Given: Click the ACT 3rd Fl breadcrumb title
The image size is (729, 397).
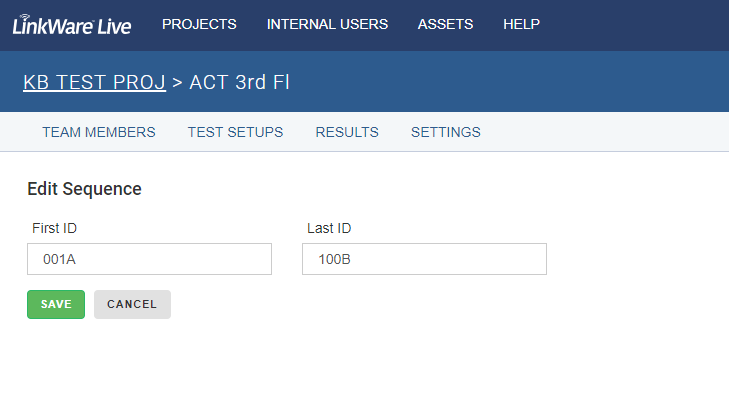Looking at the screenshot, I should [239, 82].
